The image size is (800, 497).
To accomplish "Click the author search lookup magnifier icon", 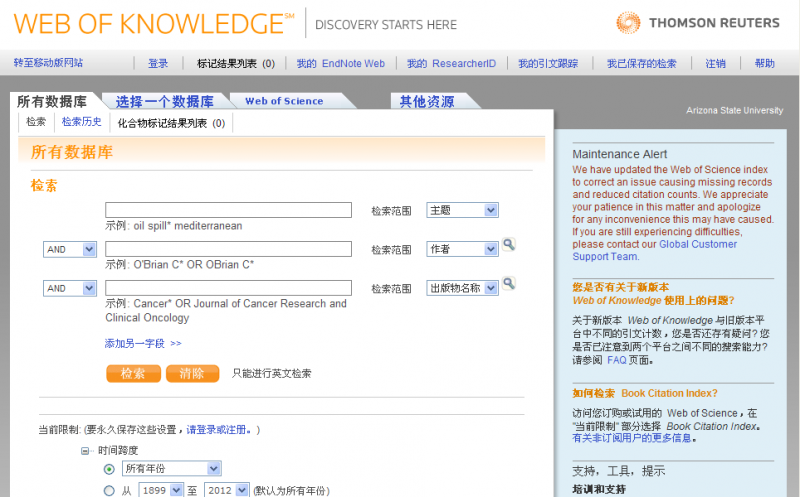I will coord(509,245).
